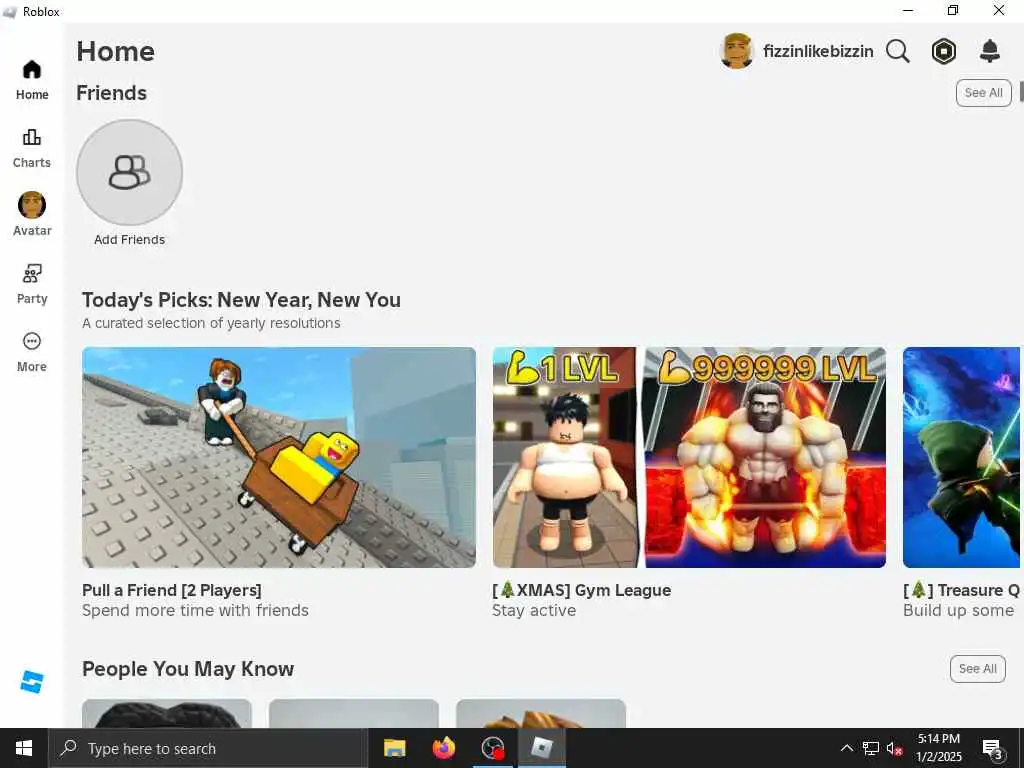
Task: Open the Gym League game thumbnail
Action: pos(690,457)
